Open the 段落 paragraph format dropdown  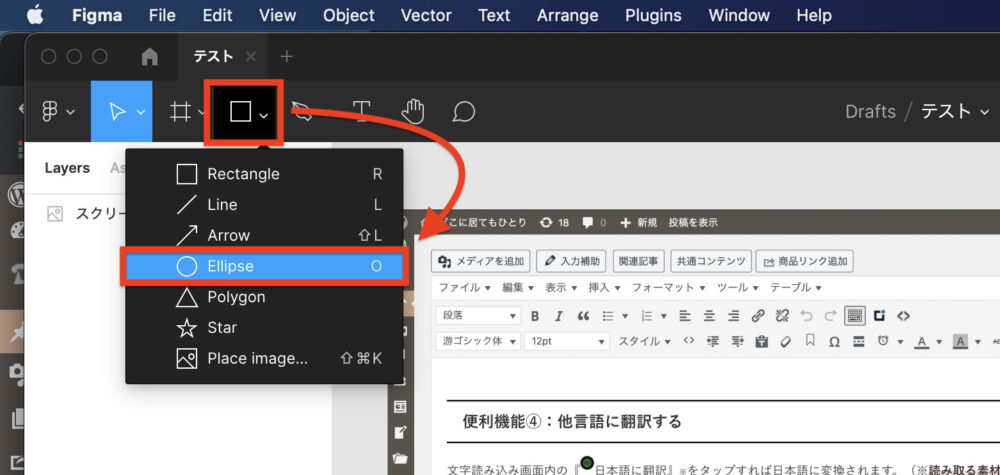point(478,315)
